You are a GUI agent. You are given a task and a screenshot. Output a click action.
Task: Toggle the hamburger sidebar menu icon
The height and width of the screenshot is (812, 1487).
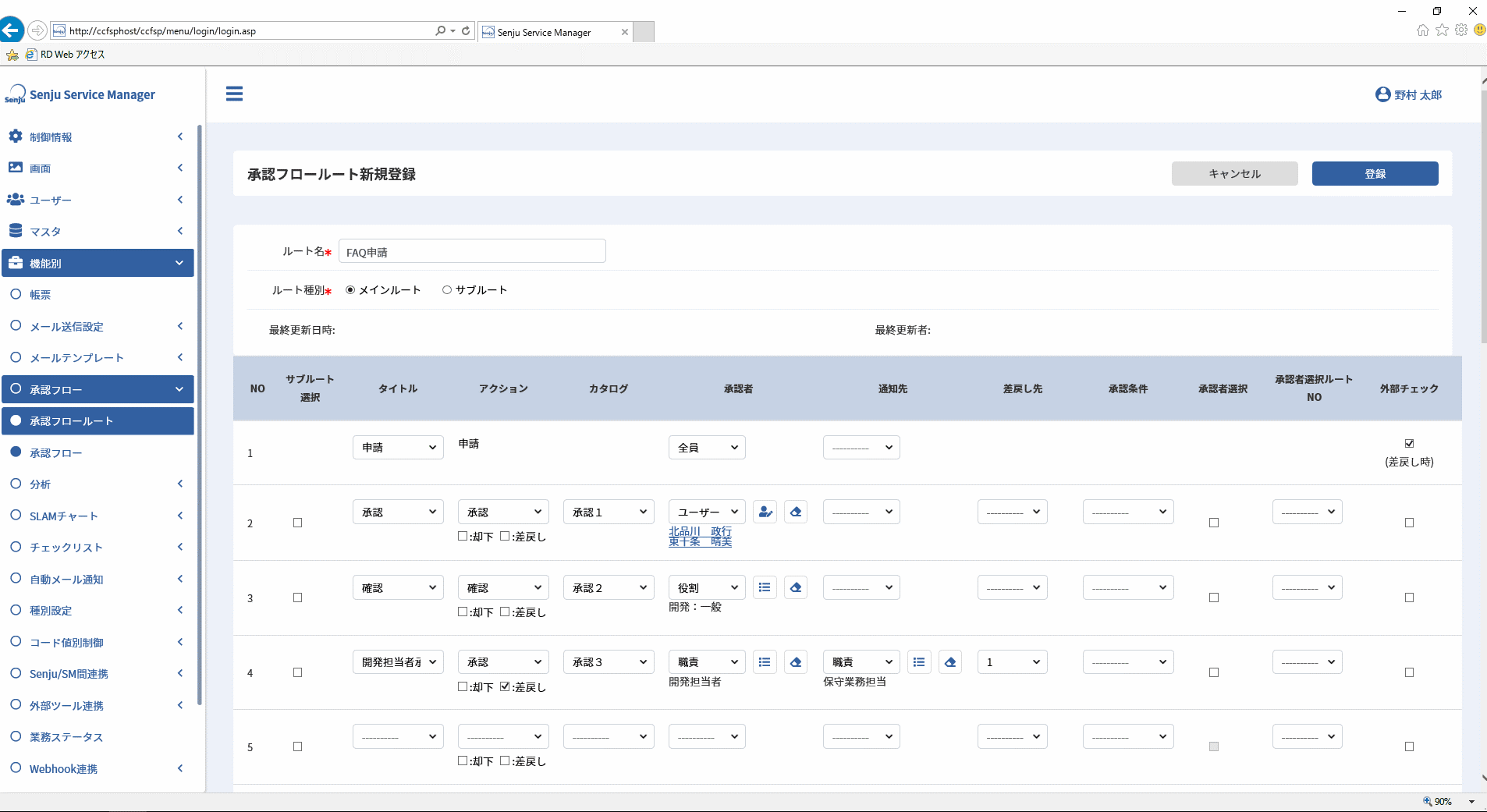[234, 94]
